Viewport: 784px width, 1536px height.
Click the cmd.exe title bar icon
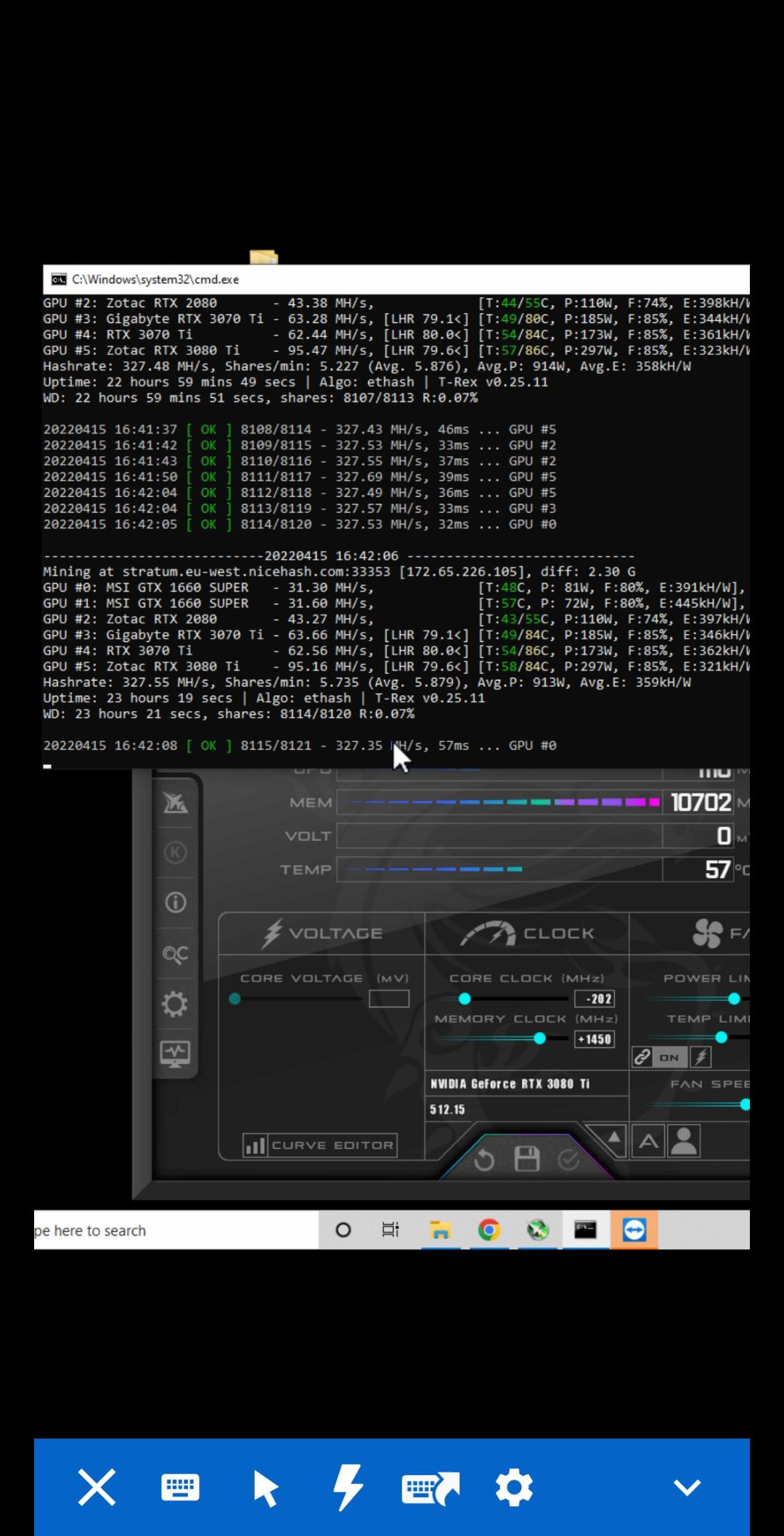coord(59,280)
